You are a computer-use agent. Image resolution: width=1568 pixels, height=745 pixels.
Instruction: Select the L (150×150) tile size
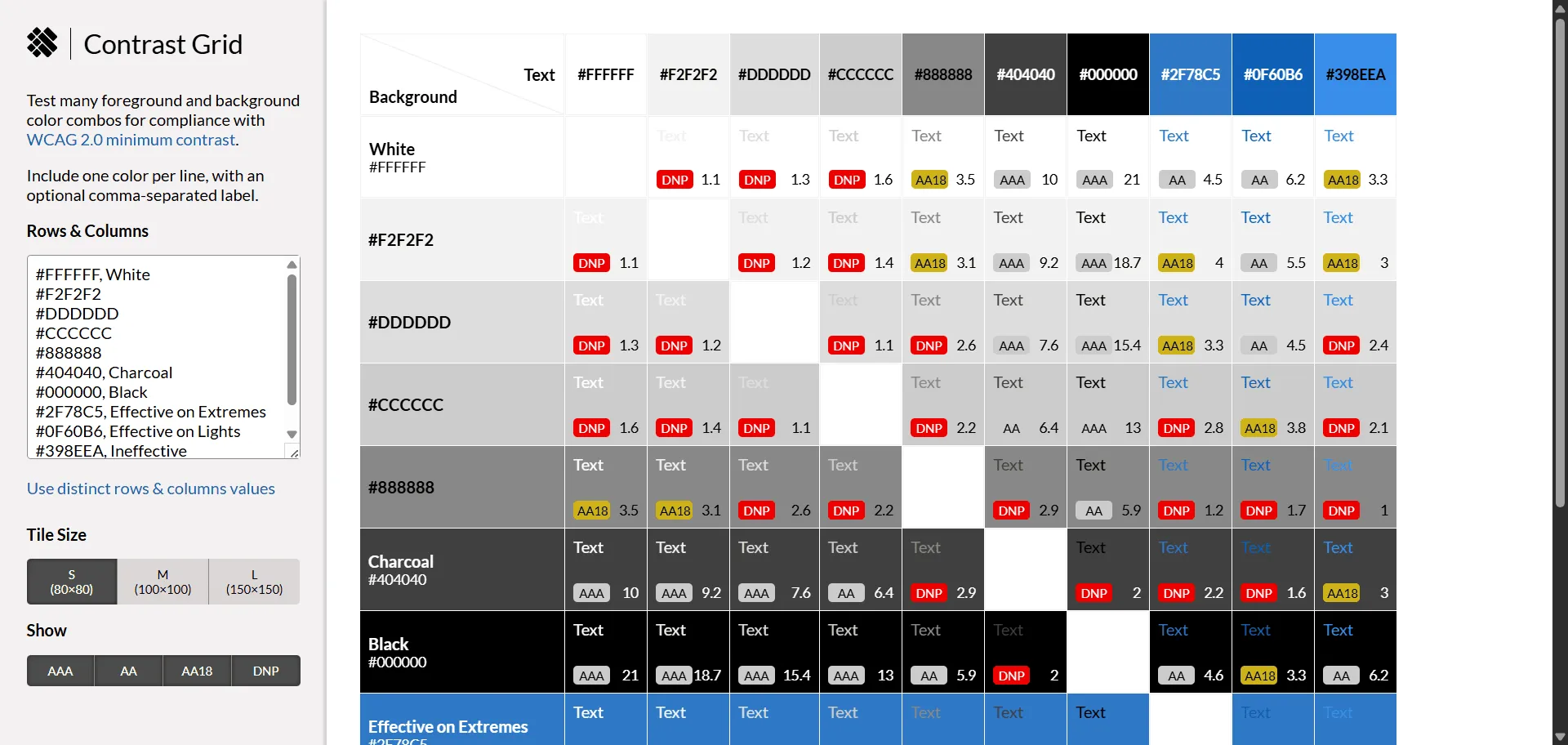coord(253,581)
